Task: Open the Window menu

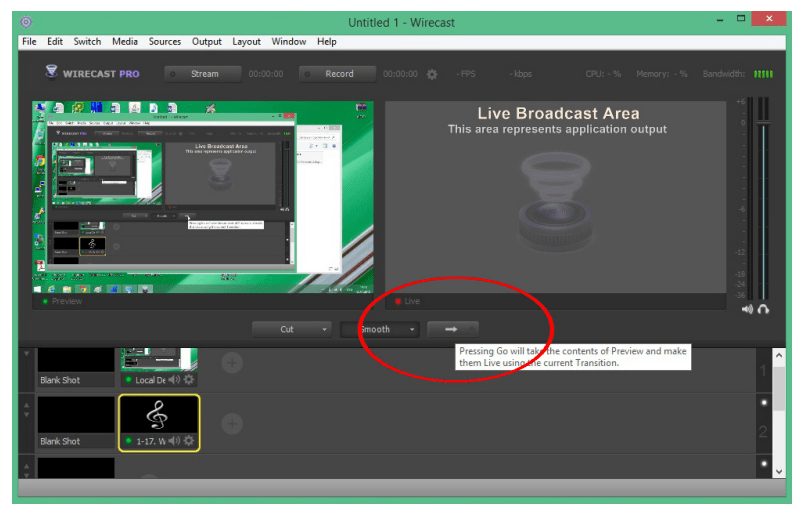Action: point(288,41)
